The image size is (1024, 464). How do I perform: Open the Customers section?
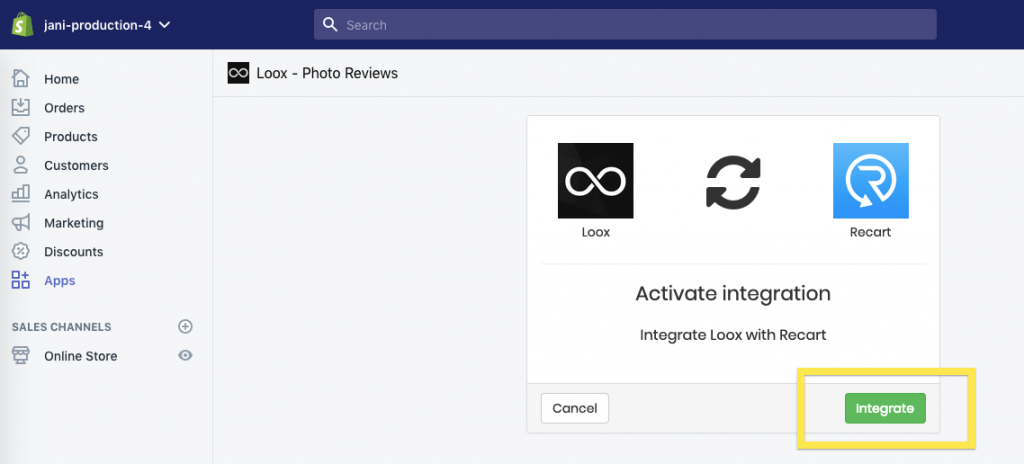tap(76, 165)
